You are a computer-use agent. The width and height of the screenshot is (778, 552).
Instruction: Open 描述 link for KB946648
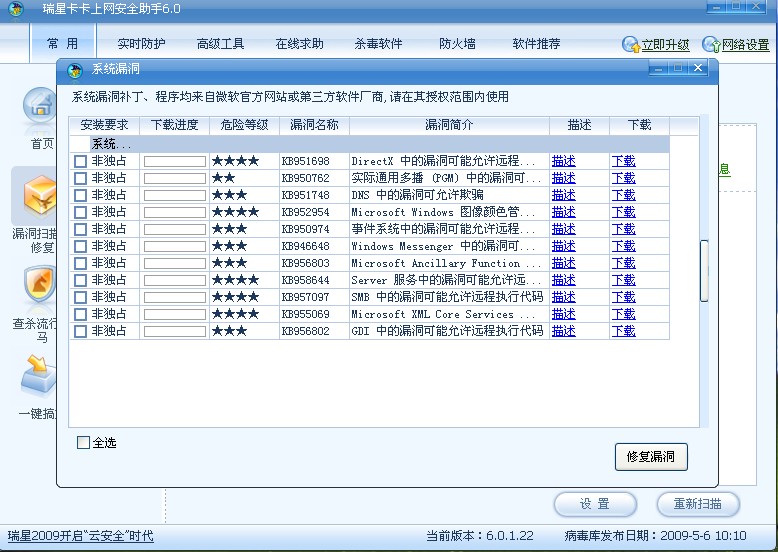coord(564,246)
